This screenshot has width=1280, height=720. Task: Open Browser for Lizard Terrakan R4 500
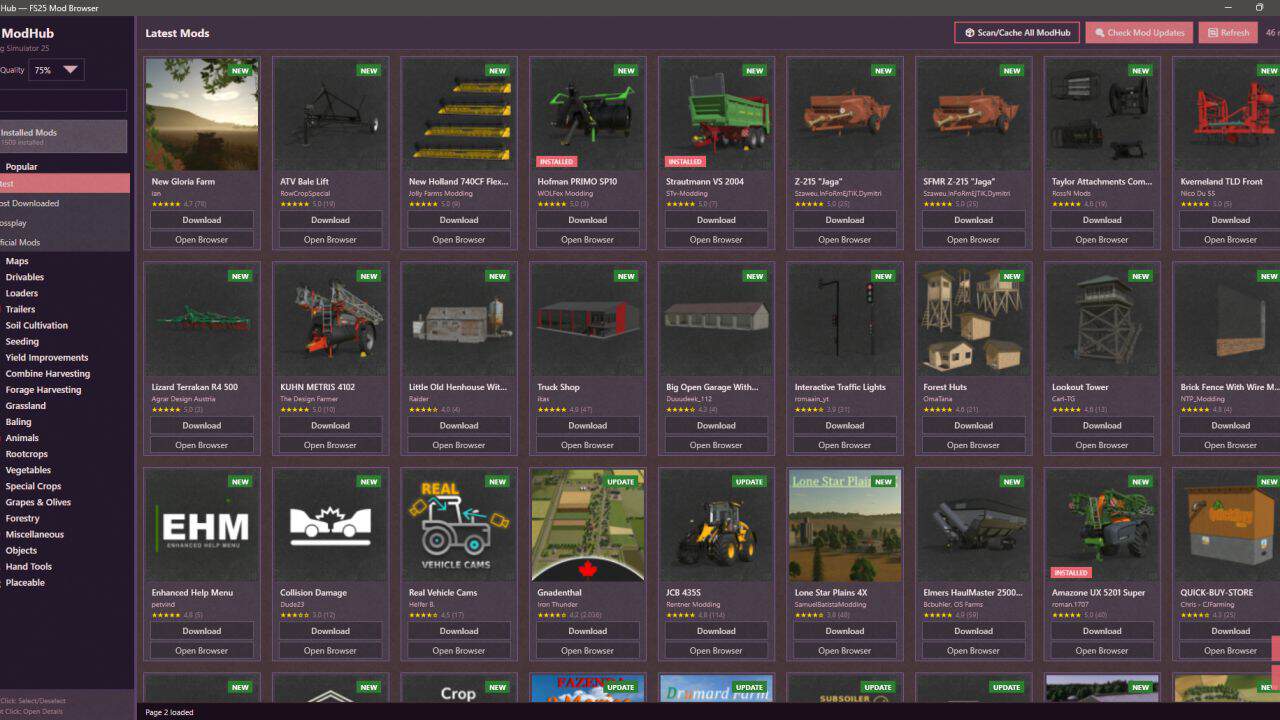202,445
